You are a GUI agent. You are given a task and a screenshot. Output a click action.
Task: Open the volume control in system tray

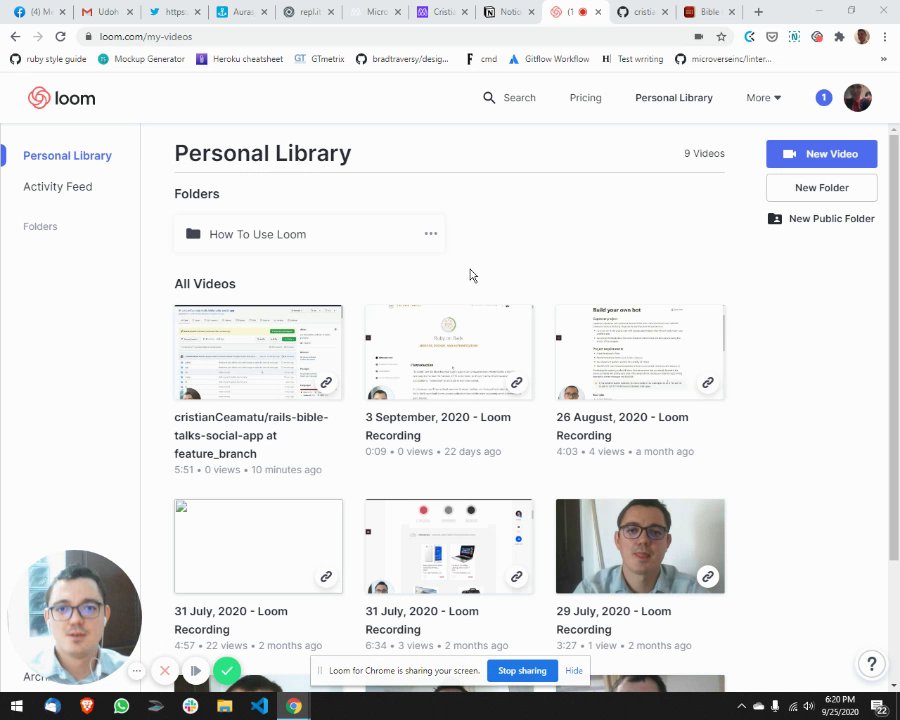coord(809,706)
